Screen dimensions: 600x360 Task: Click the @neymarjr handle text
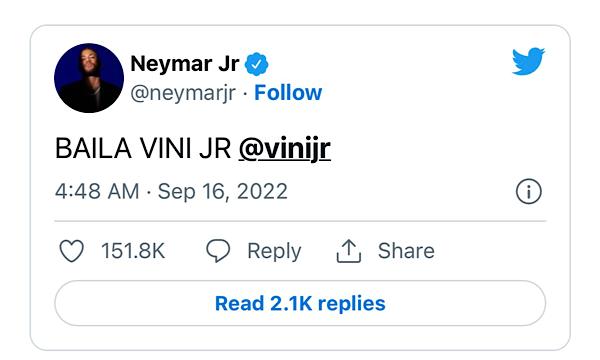183,94
